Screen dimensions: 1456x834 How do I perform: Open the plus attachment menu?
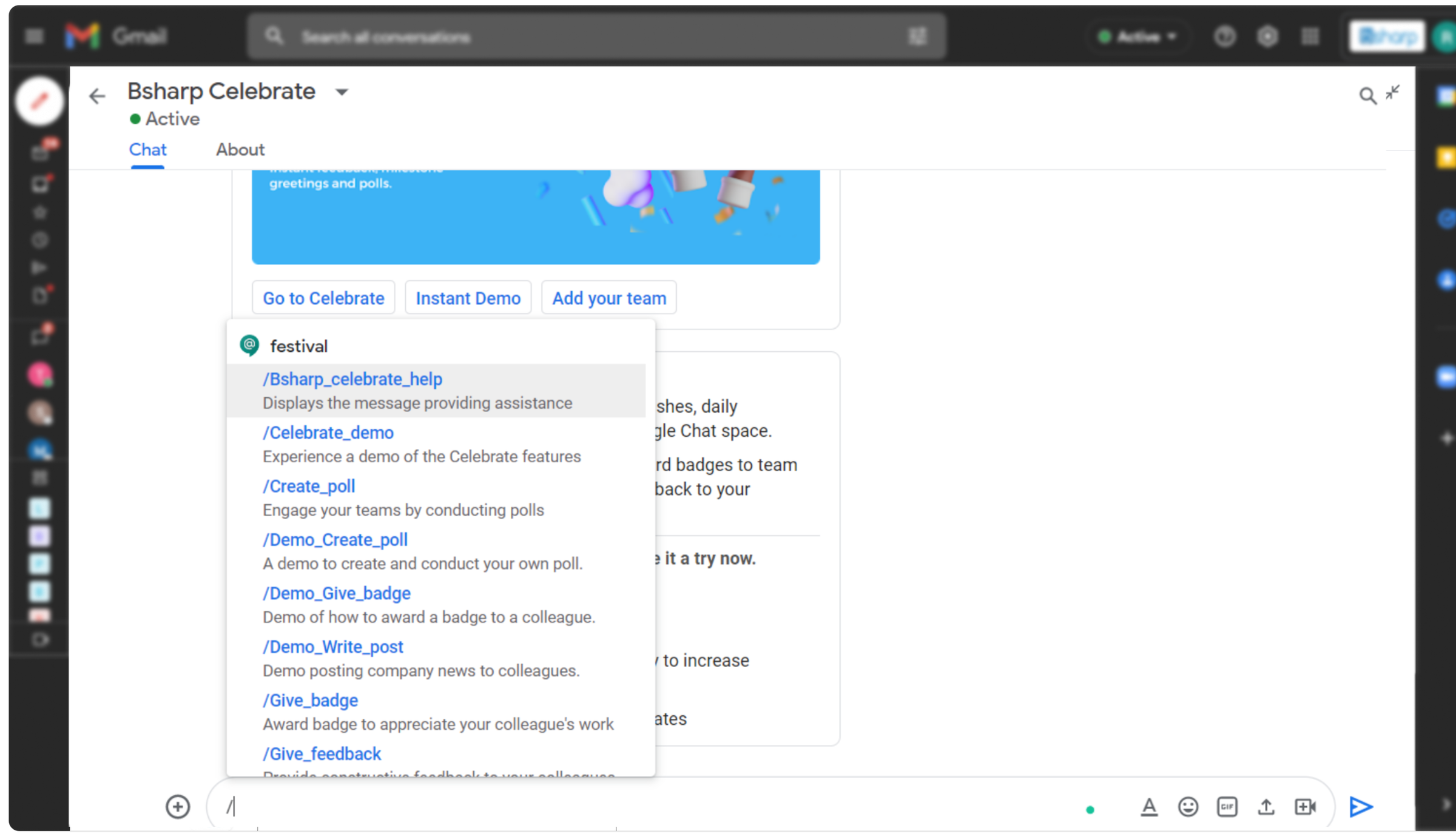pos(178,807)
